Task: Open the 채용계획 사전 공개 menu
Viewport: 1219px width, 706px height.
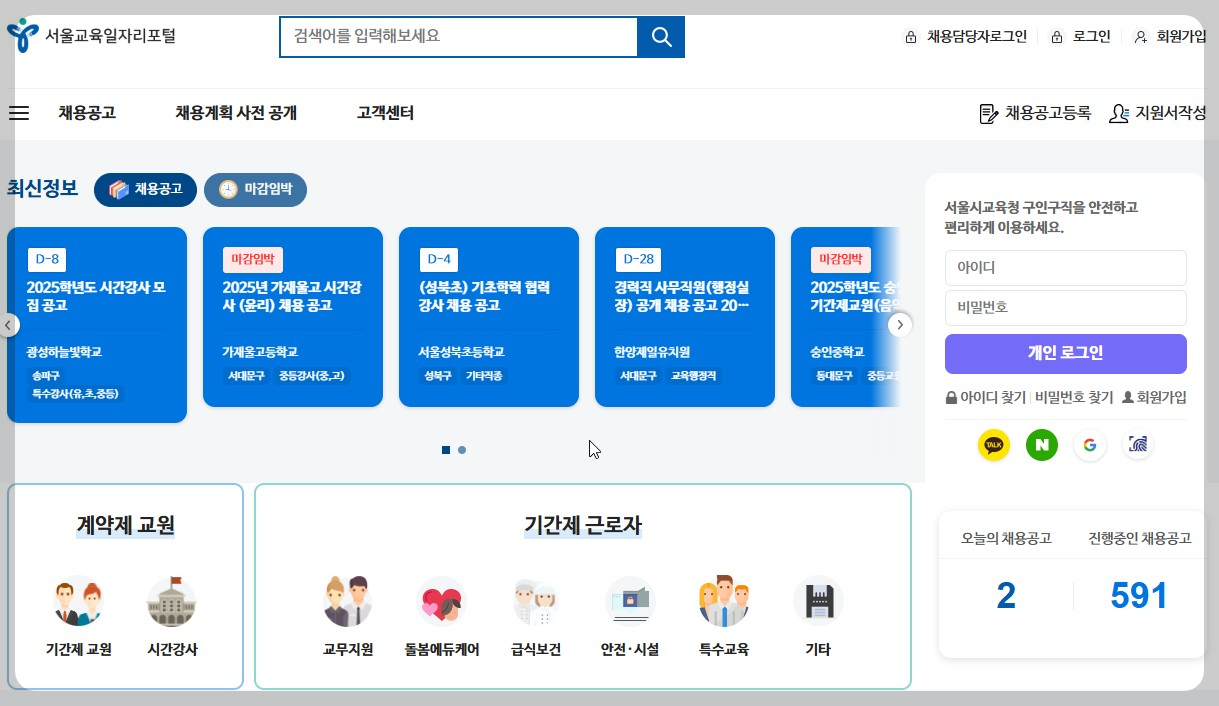Action: [x=236, y=113]
